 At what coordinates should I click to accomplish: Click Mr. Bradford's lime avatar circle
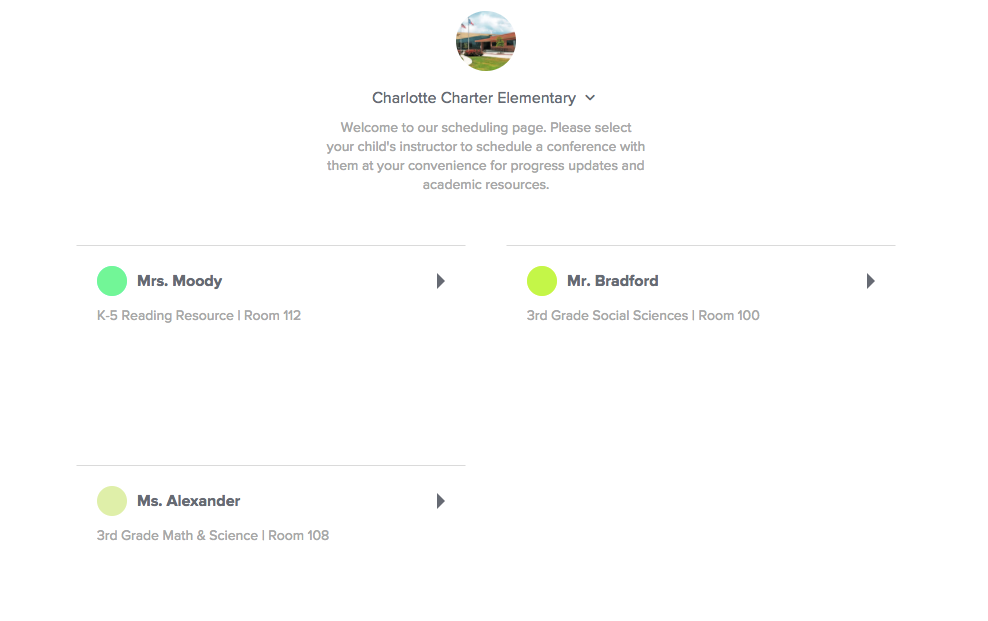pyautogui.click(x=542, y=281)
